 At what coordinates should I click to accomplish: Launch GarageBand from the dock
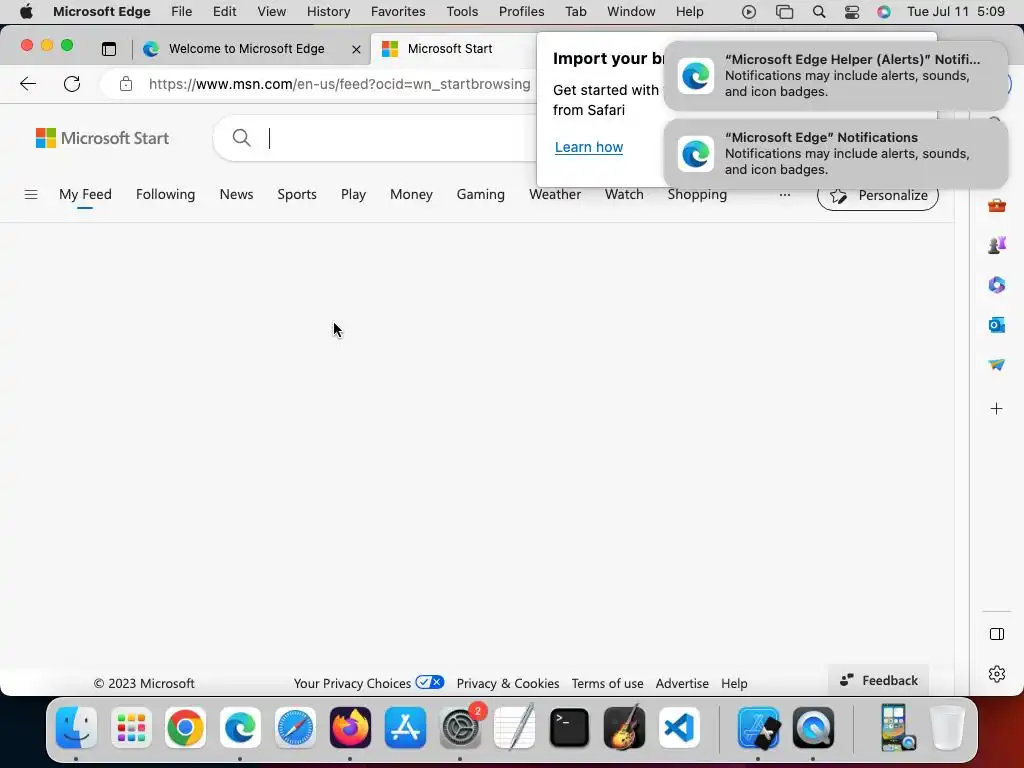pyautogui.click(x=624, y=728)
